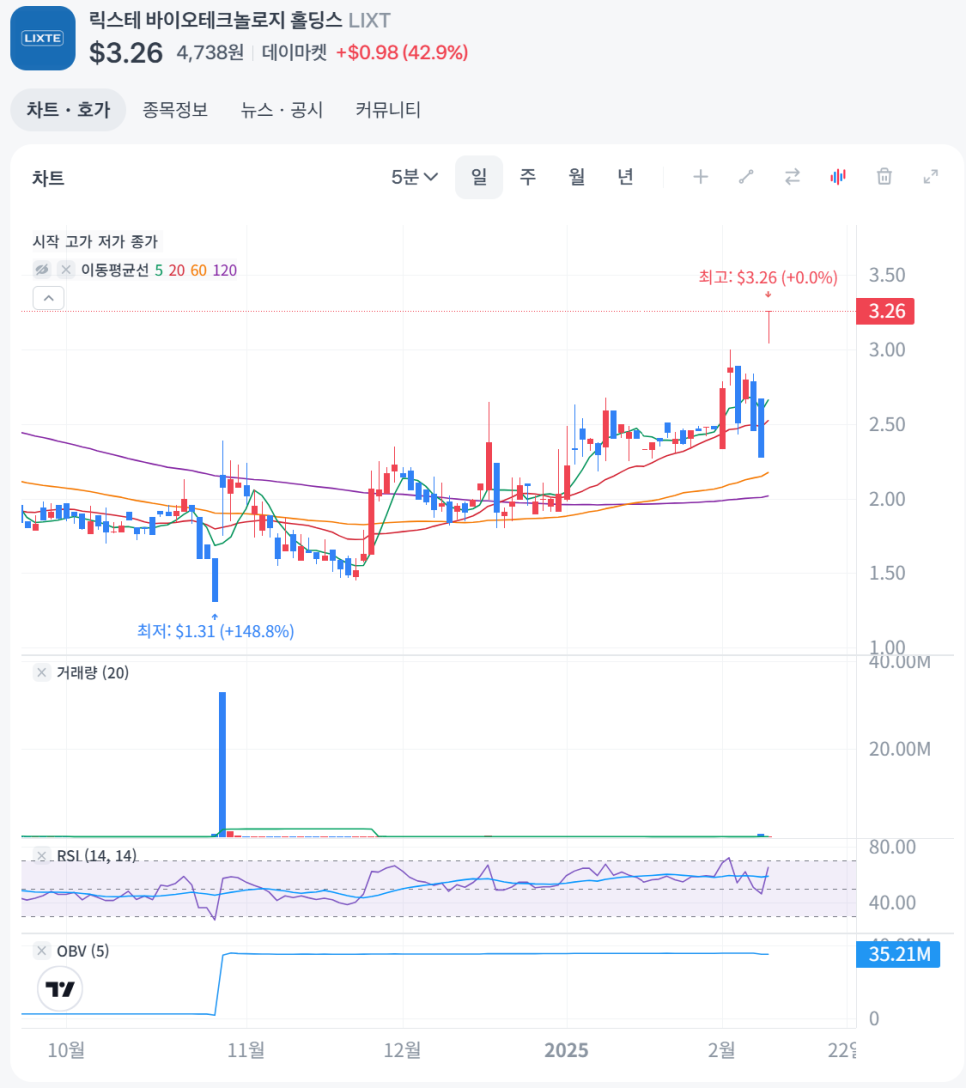Click the 20.00M volume axis label
The width and height of the screenshot is (966, 1088).
(x=899, y=749)
